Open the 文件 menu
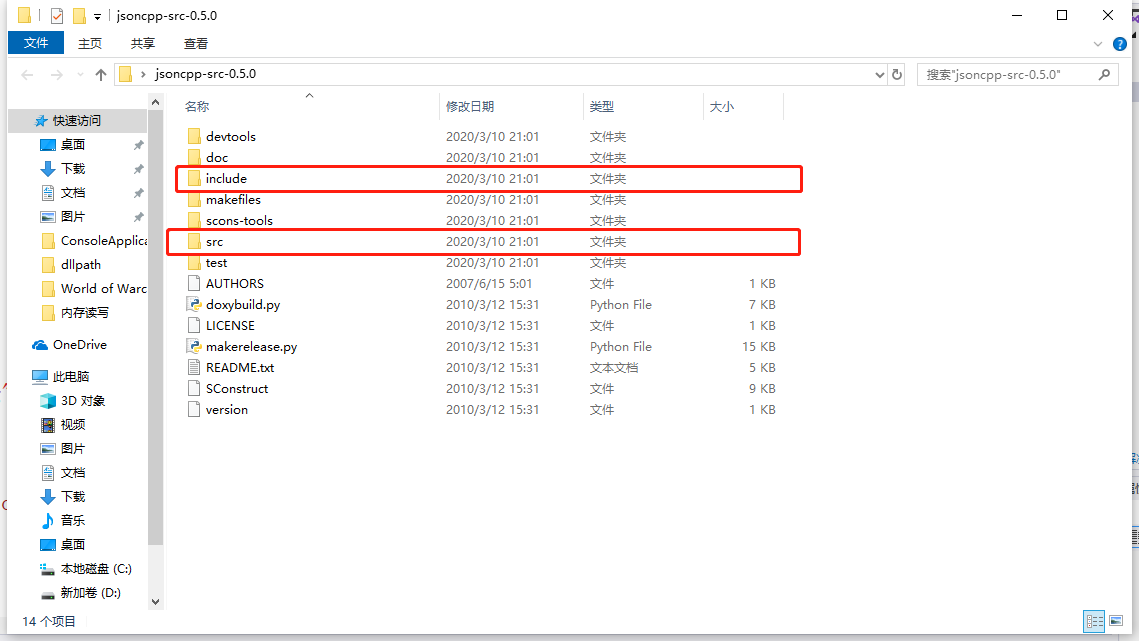Viewport: 1139px width, 641px height. (x=36, y=43)
